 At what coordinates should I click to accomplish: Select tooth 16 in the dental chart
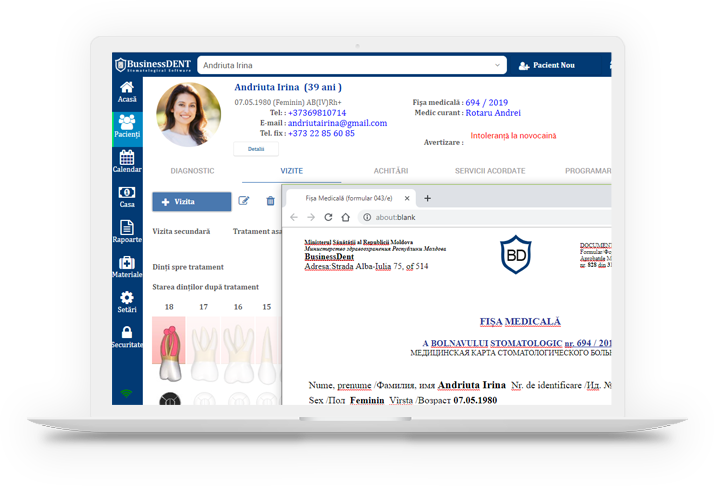click(x=238, y=348)
